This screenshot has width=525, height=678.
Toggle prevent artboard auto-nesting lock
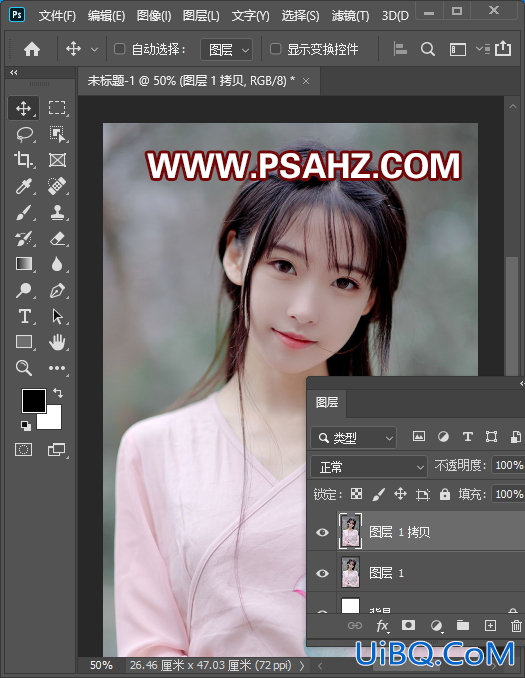click(x=423, y=494)
